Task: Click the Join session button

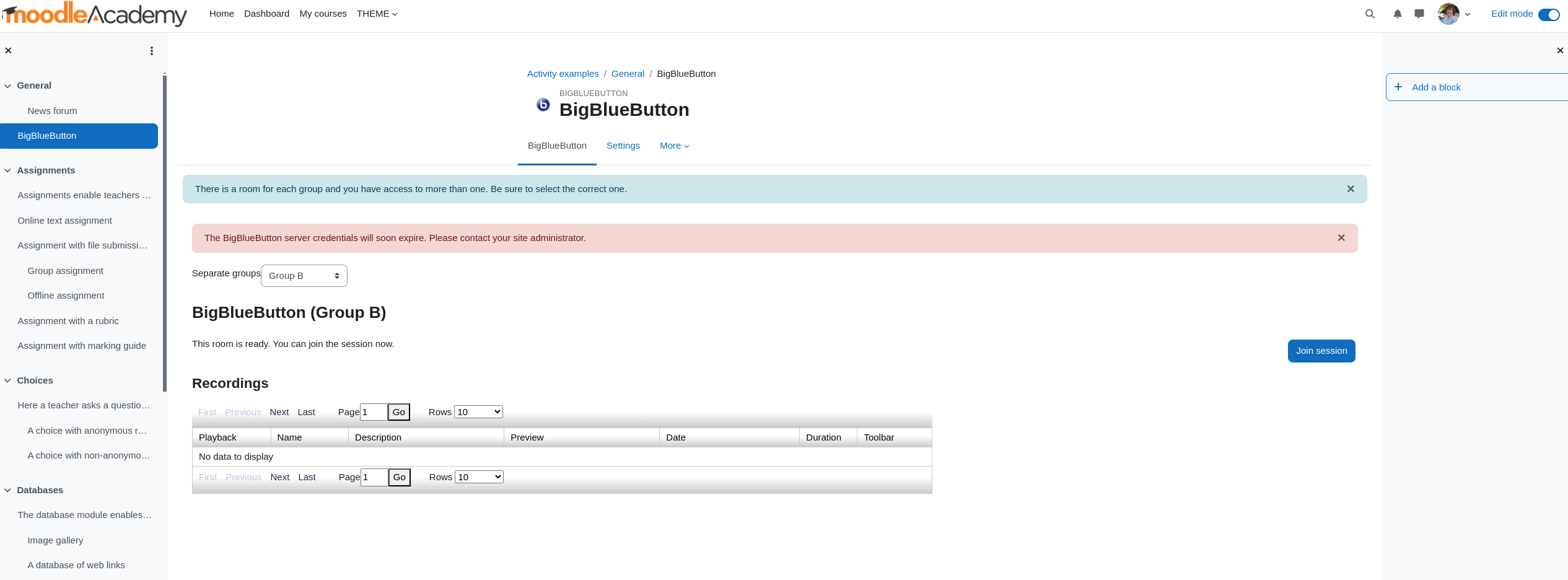Action: pos(1321,351)
